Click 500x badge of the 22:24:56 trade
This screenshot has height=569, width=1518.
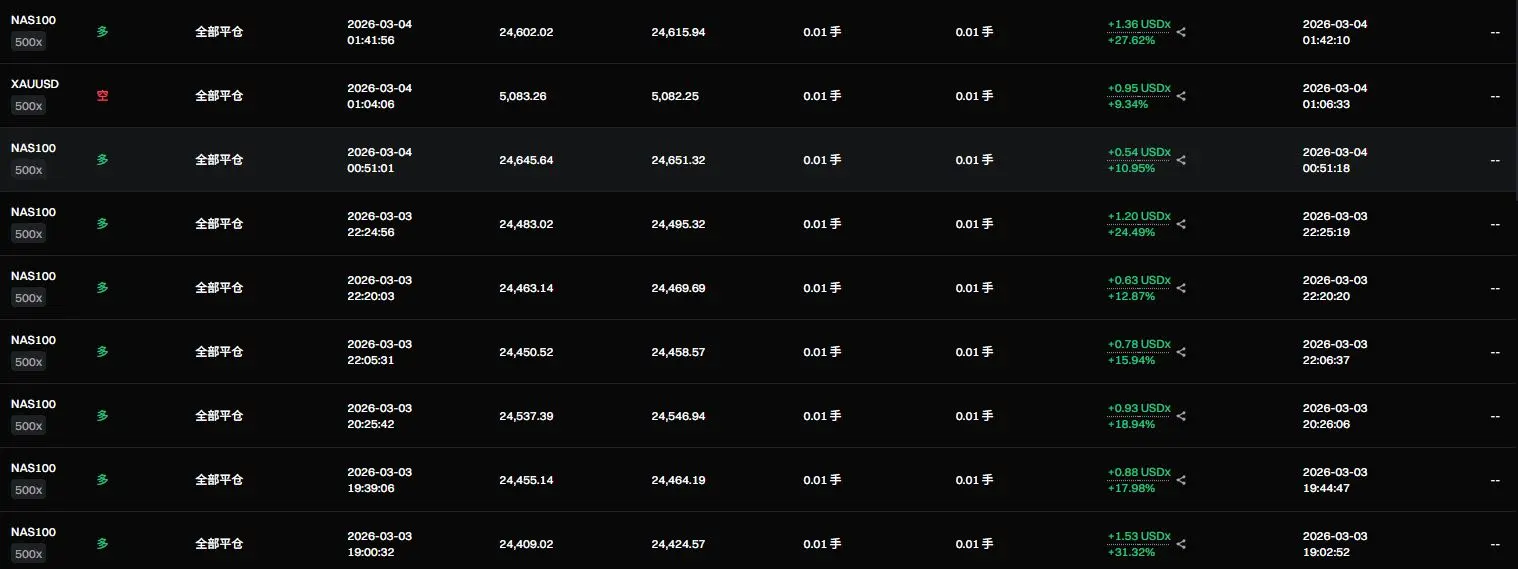pyautogui.click(x=28, y=234)
